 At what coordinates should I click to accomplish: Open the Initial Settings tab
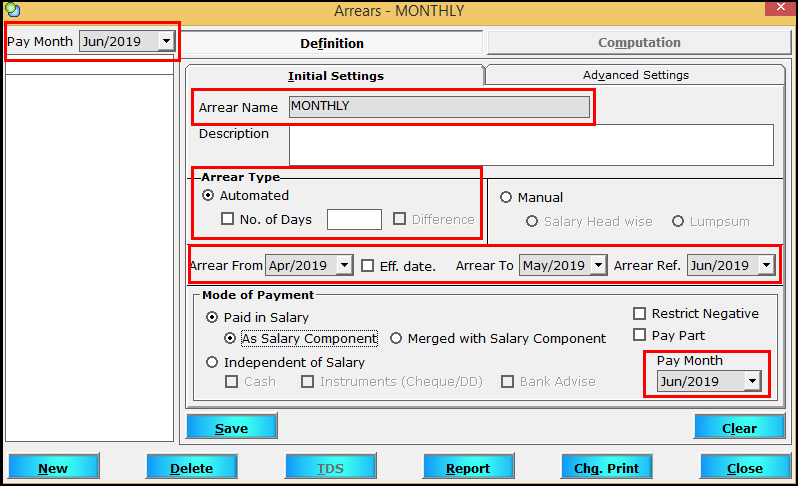[x=335, y=76]
